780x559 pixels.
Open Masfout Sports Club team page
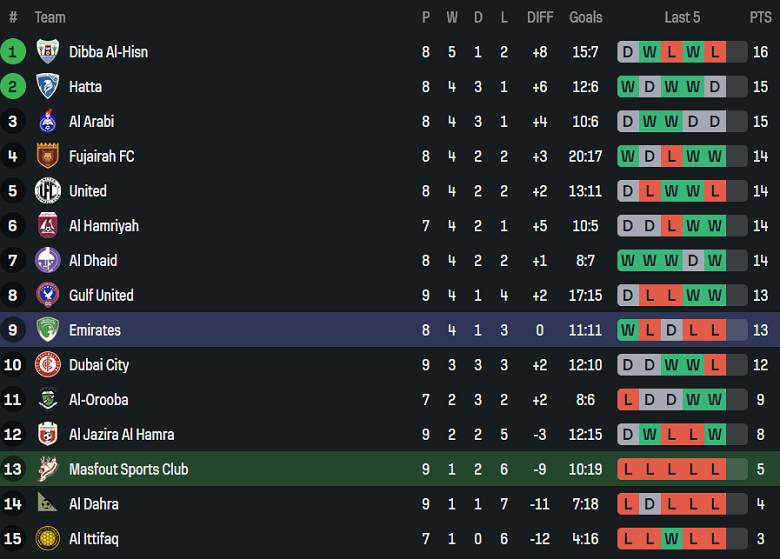coord(128,469)
